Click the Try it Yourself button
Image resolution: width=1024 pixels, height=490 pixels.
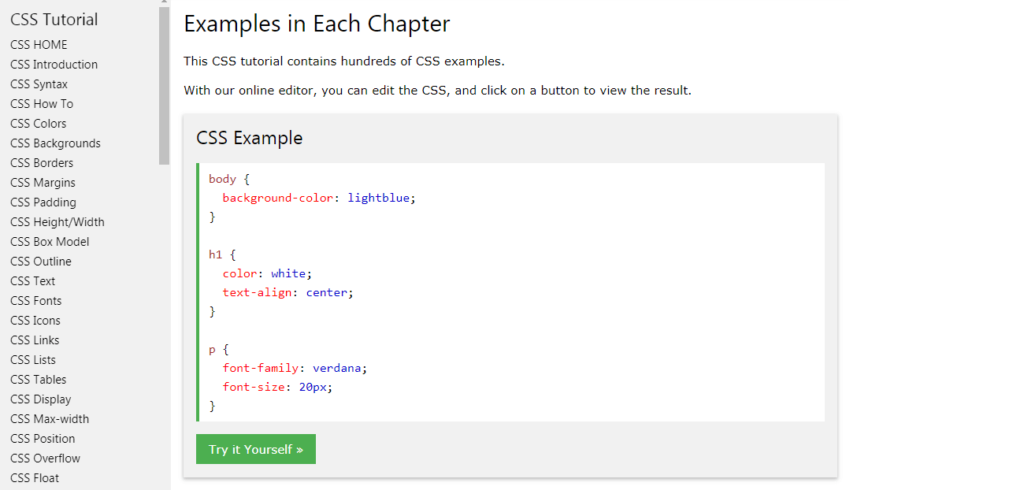256,449
